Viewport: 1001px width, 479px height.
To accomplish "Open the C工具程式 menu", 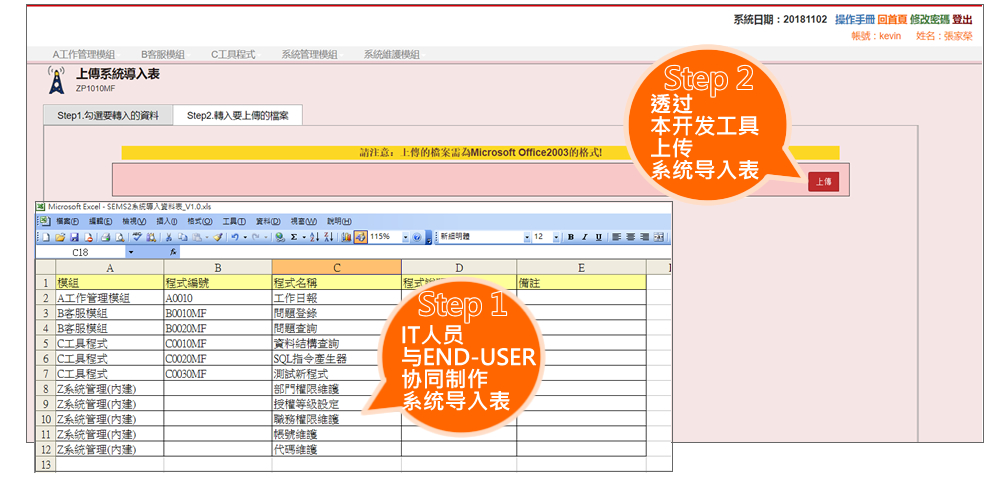I will pyautogui.click(x=233, y=54).
